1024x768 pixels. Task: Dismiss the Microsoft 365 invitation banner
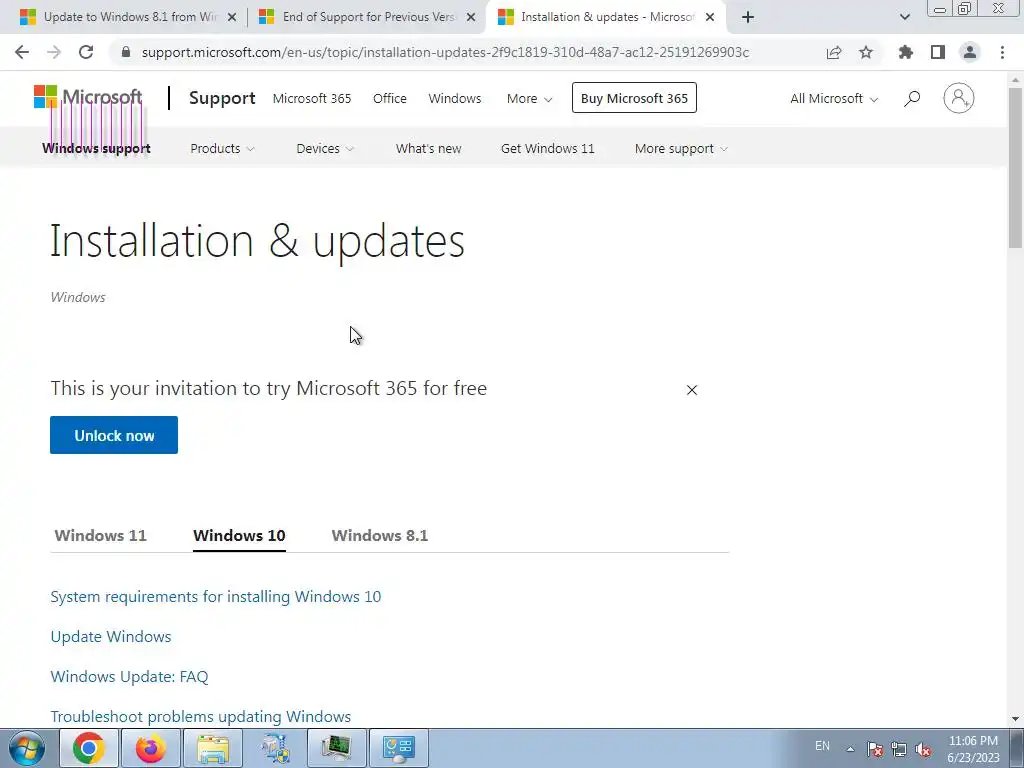[x=692, y=390]
